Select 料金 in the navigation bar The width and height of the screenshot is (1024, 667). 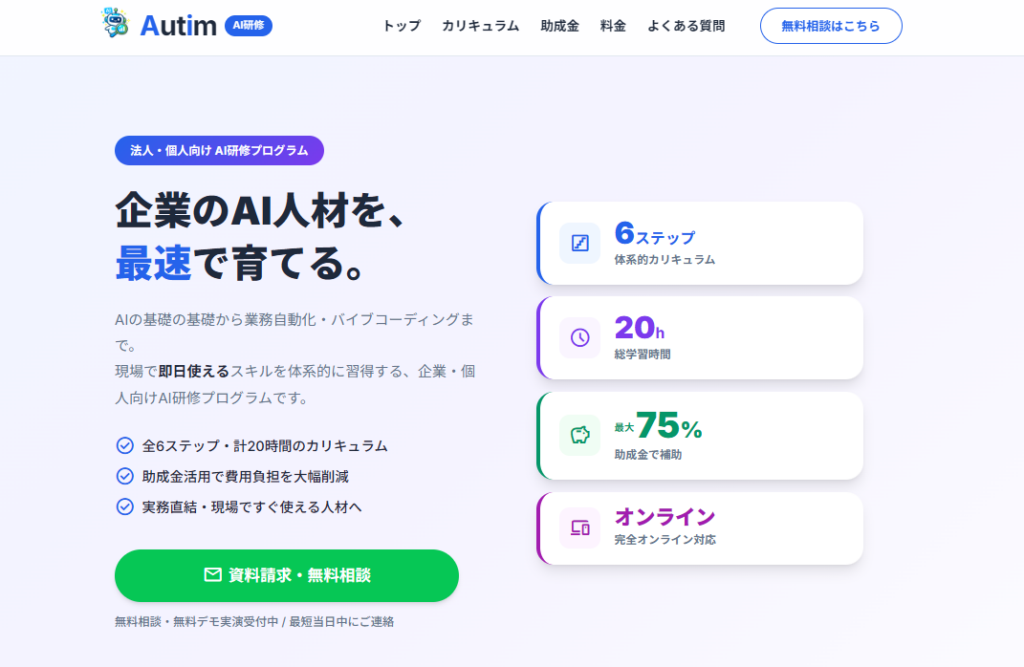click(613, 26)
